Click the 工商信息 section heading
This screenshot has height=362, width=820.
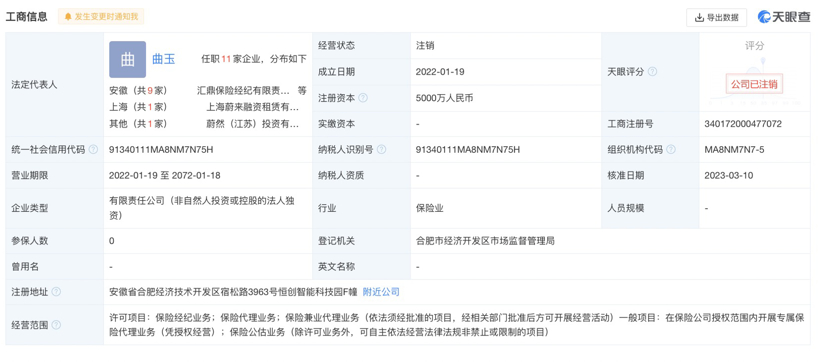pyautogui.click(x=26, y=17)
